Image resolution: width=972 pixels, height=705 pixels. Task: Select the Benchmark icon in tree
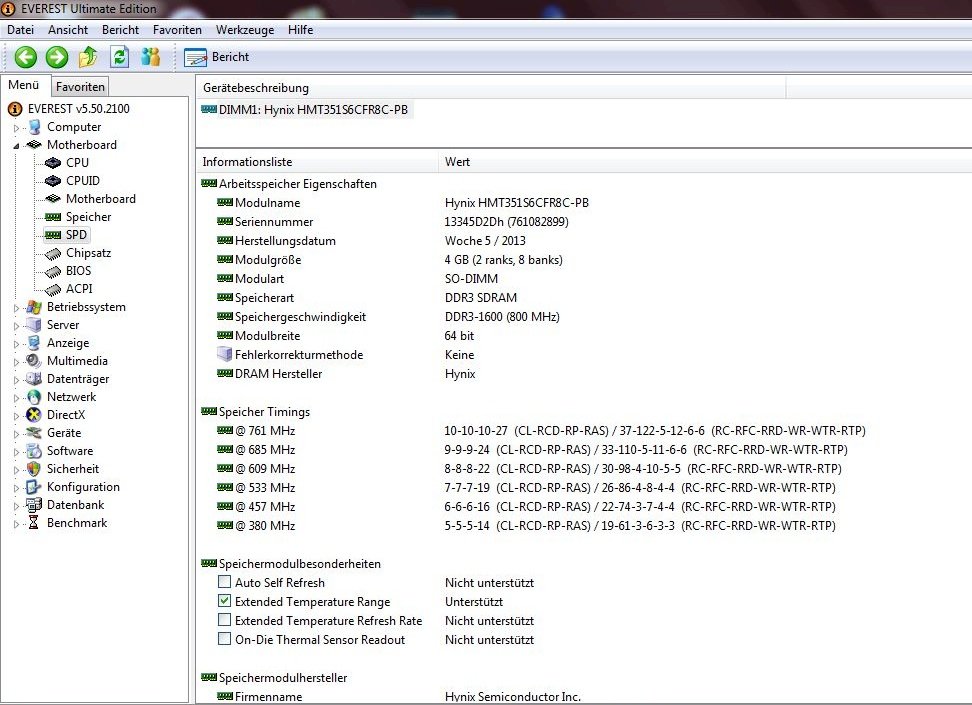click(35, 523)
